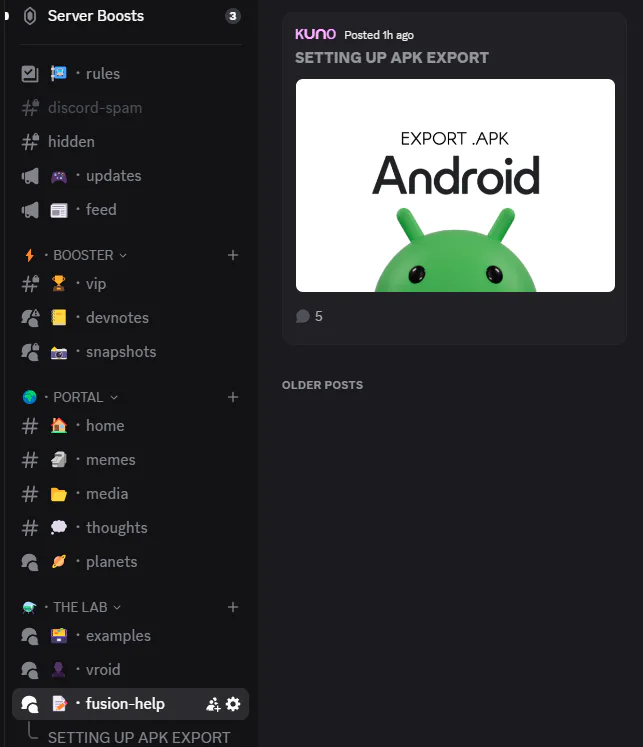This screenshot has height=747, width=643.
Task: Click the rules checklist icon
Action: coord(30,74)
